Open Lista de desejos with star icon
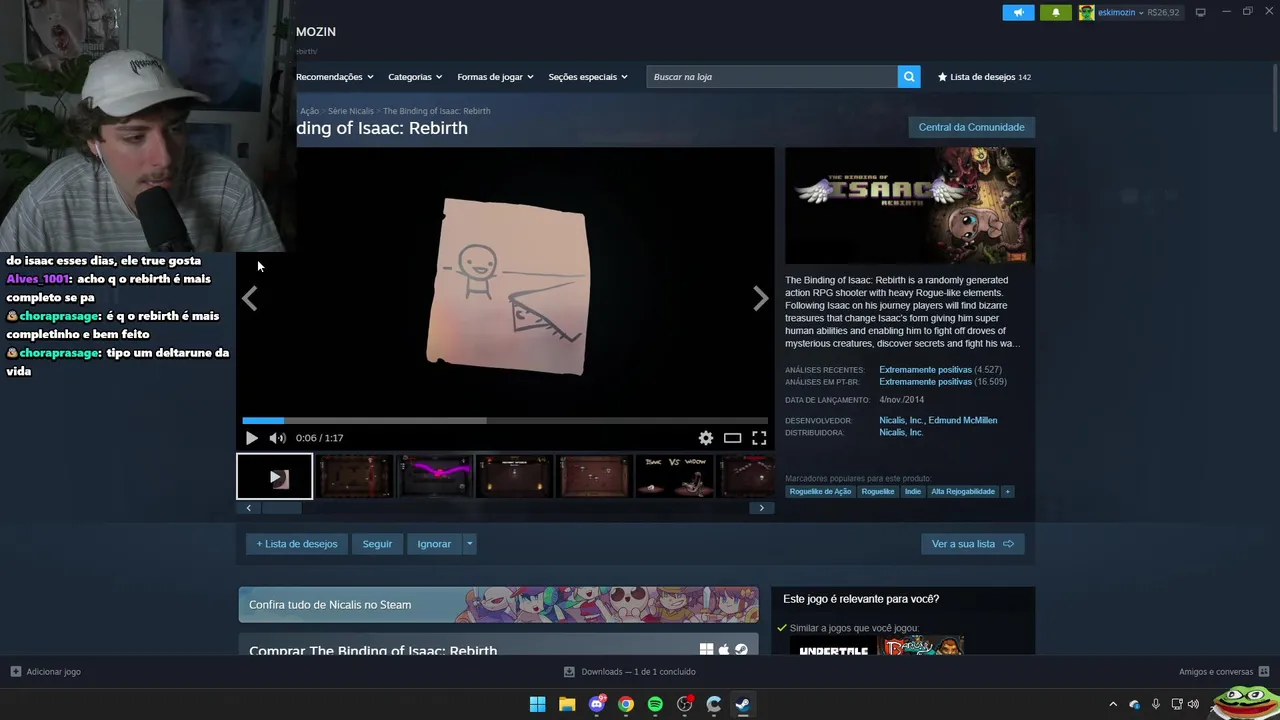 [984, 77]
